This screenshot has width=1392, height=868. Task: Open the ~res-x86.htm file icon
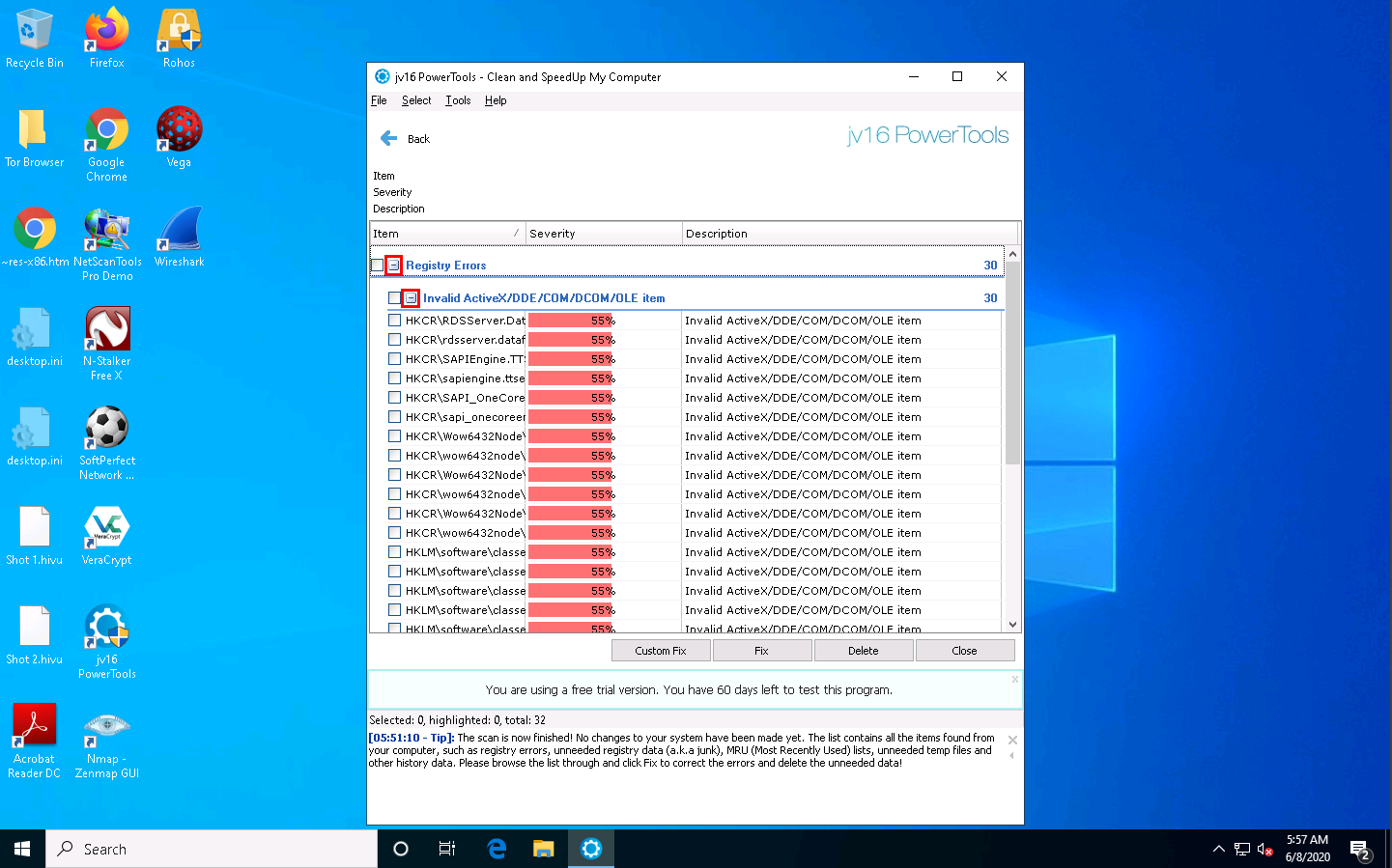pos(35,238)
